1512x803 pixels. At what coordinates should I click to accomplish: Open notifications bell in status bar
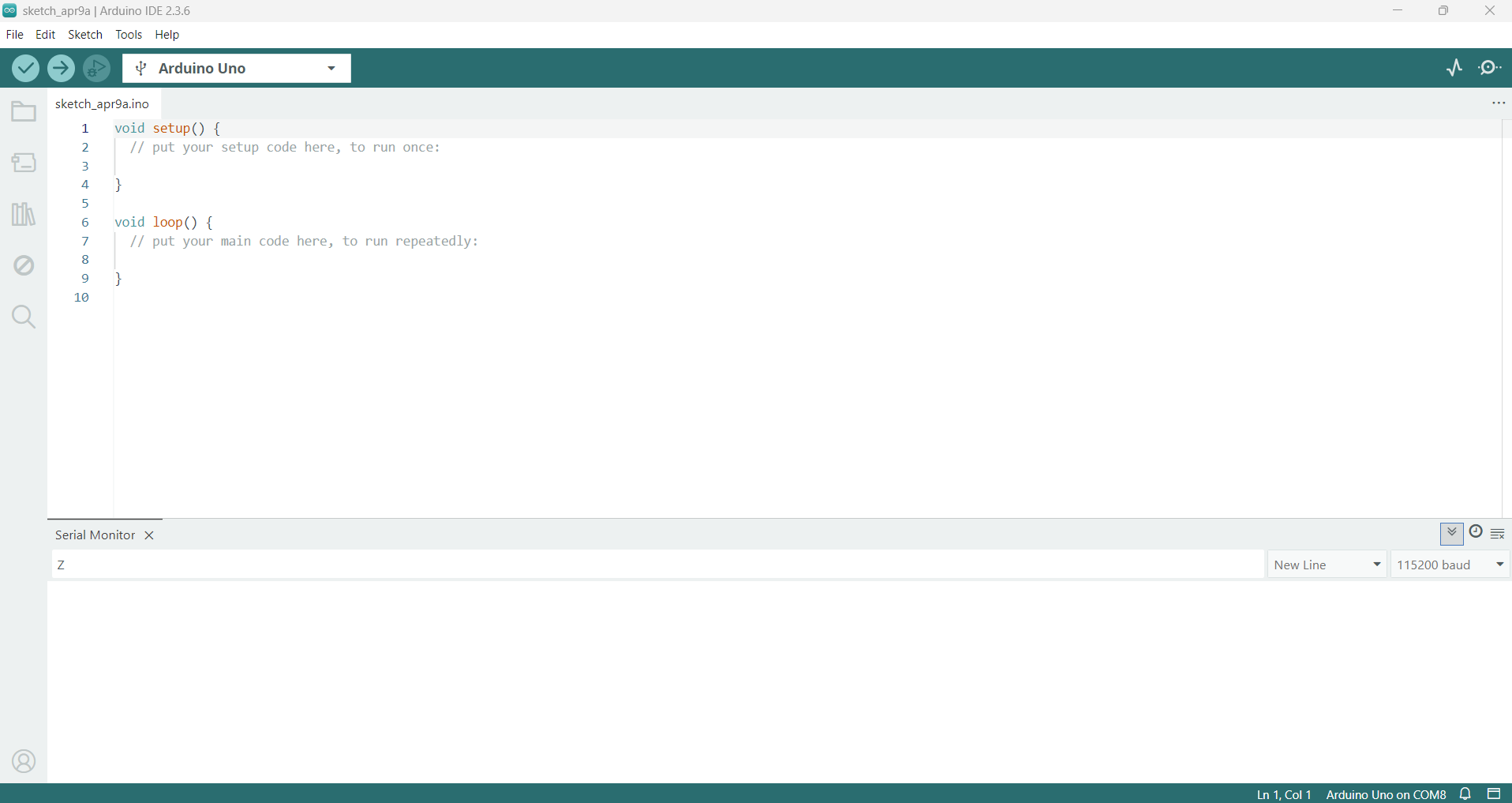pos(1465,794)
